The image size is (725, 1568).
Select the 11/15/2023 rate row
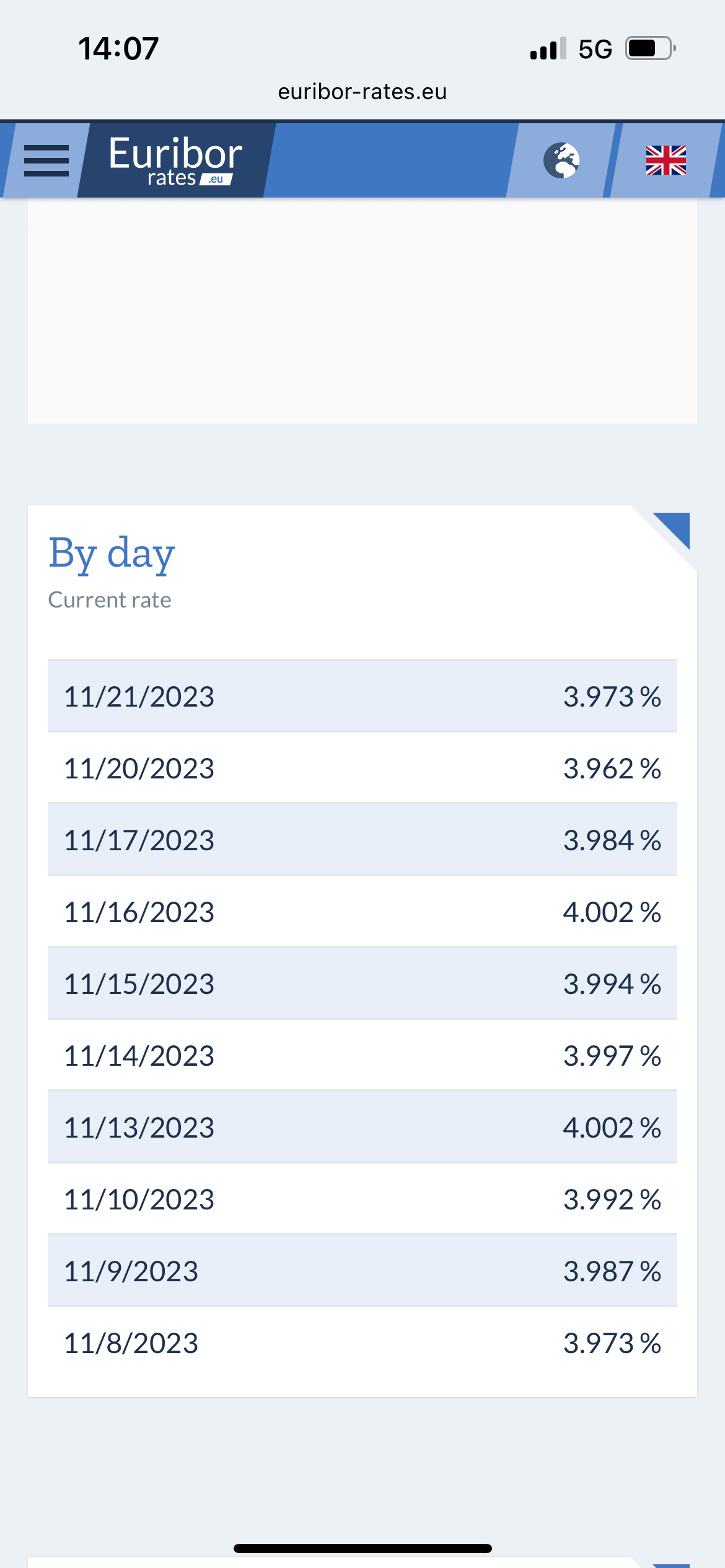pyautogui.click(x=362, y=984)
